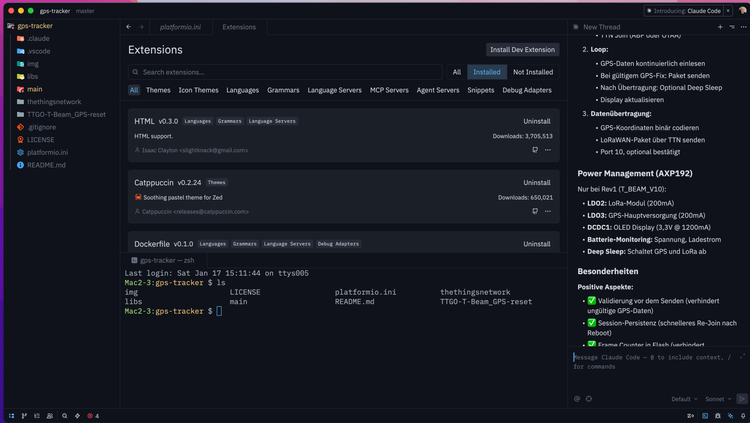Open notifications bell icon in status bar
750x423 pixels.
(x=743, y=416)
